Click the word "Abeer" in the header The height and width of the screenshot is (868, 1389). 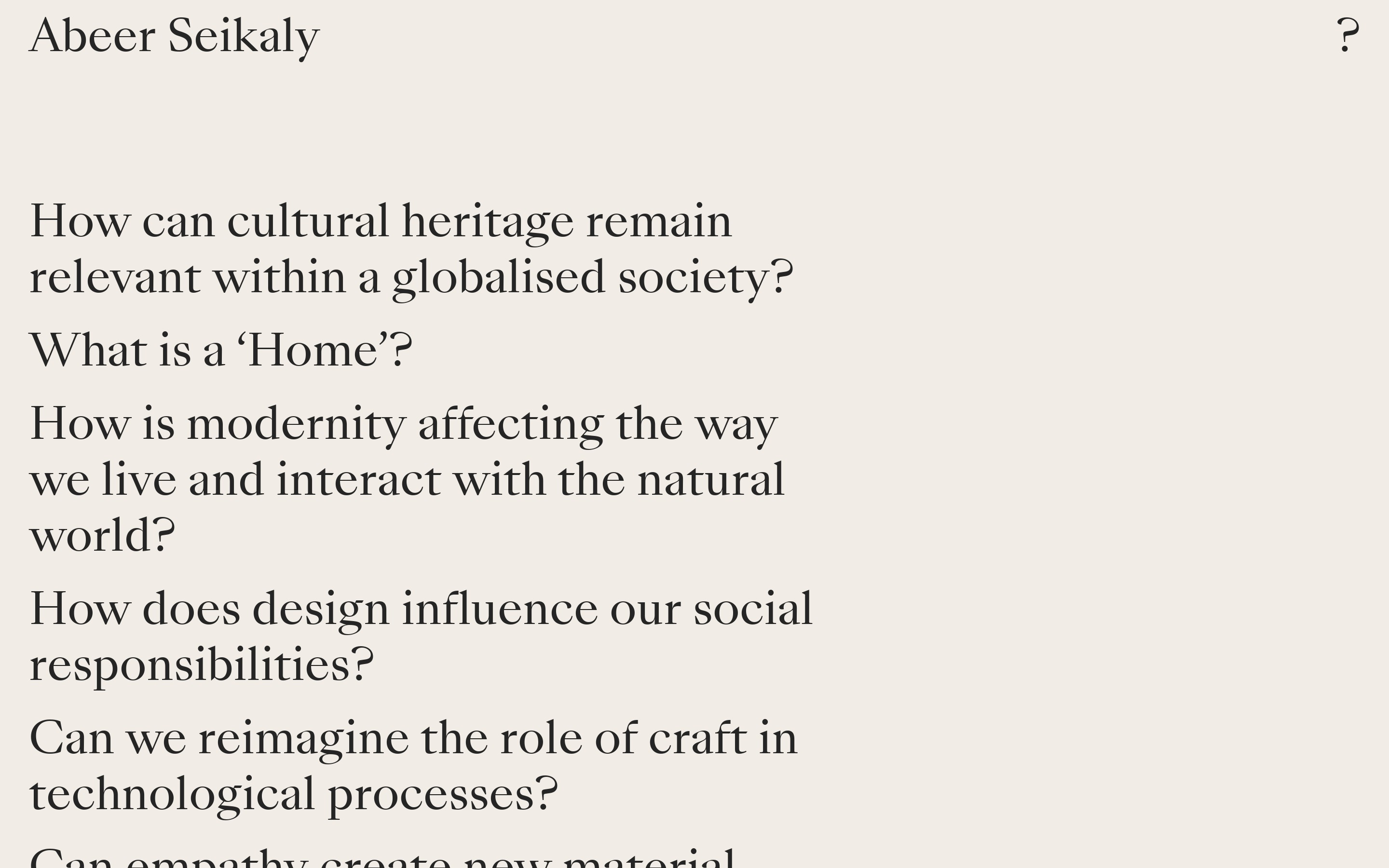tap(93, 36)
